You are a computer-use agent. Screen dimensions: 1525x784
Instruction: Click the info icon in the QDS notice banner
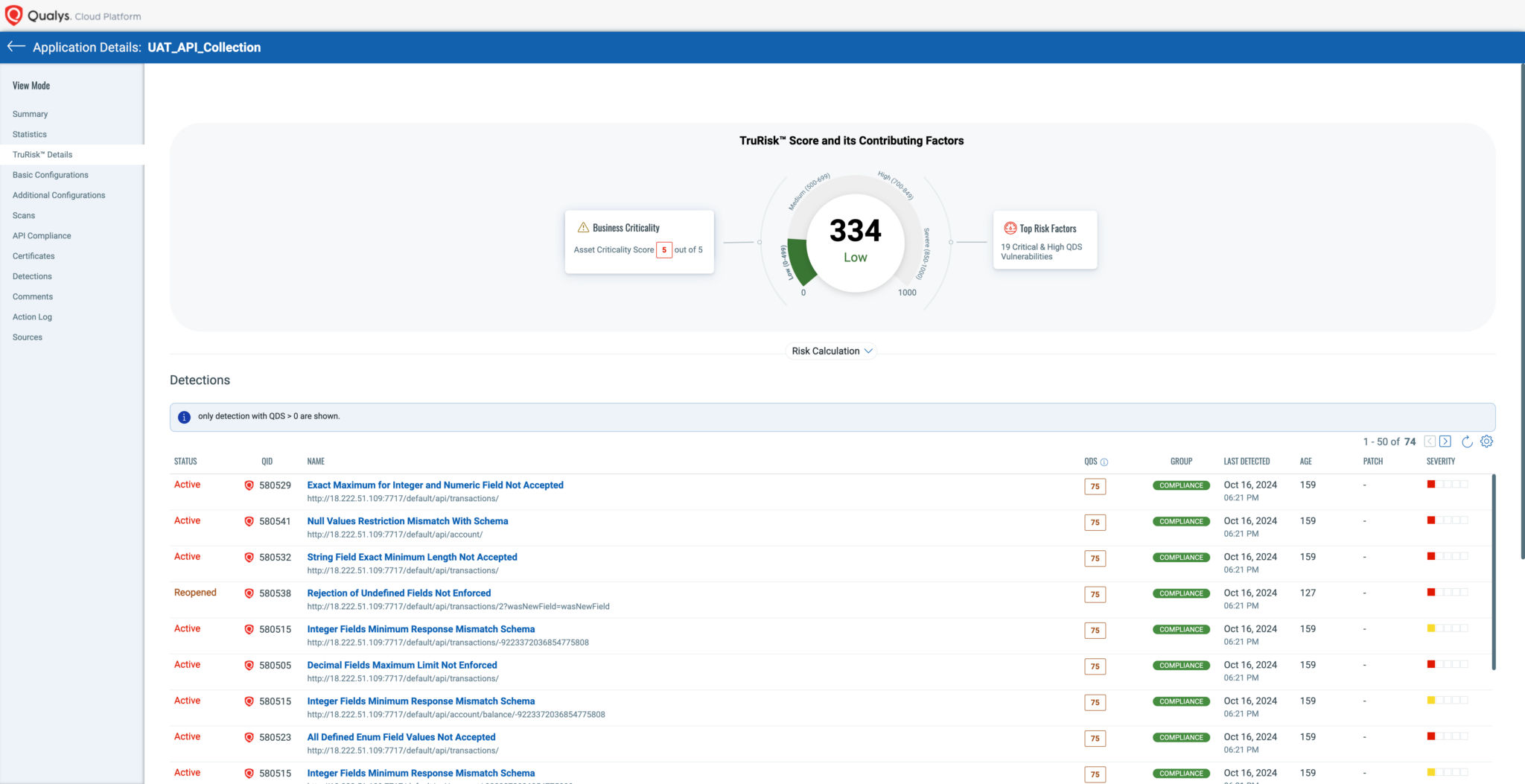coord(184,416)
